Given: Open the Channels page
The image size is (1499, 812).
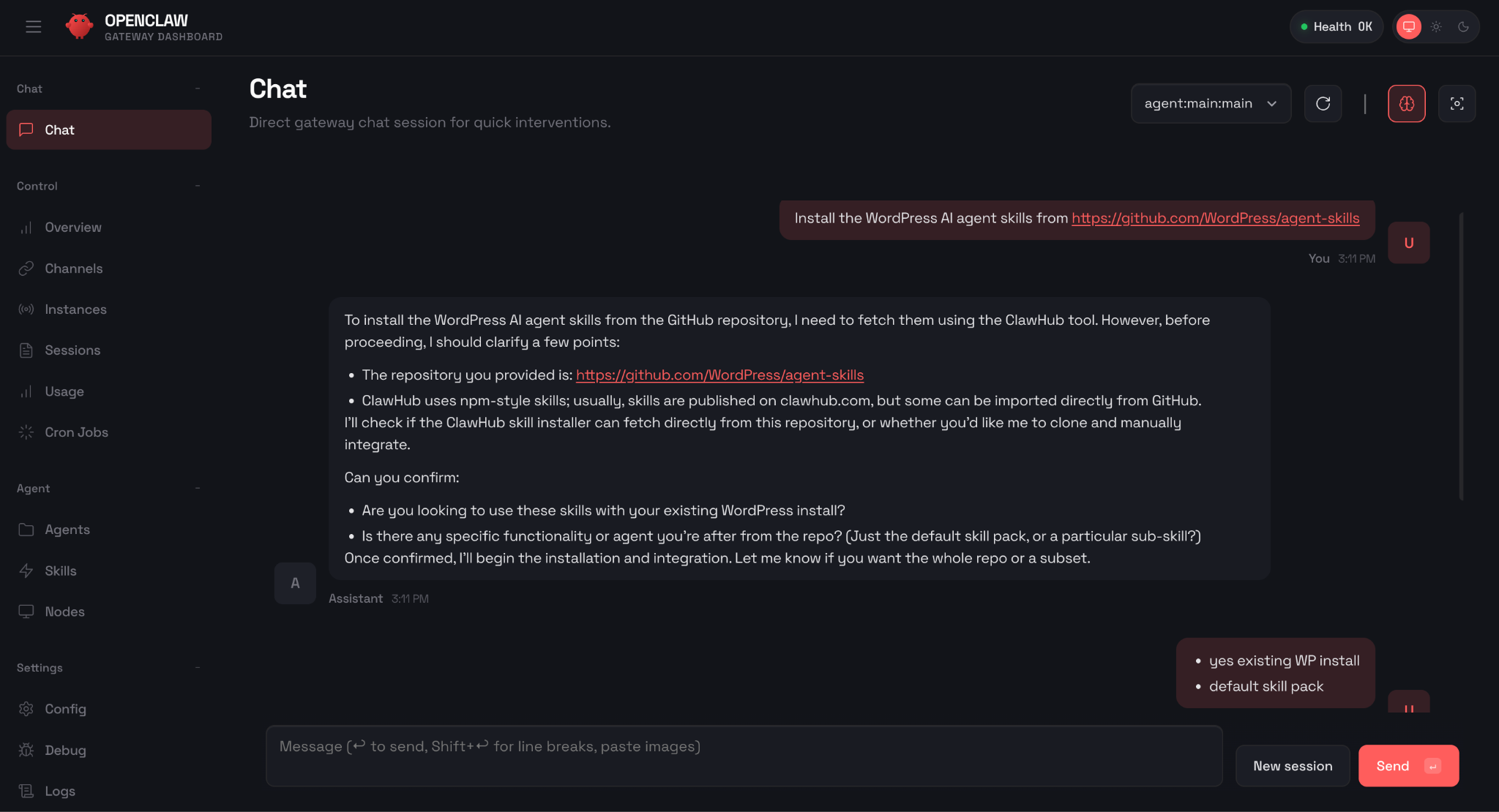Looking at the screenshot, I should tap(73, 268).
